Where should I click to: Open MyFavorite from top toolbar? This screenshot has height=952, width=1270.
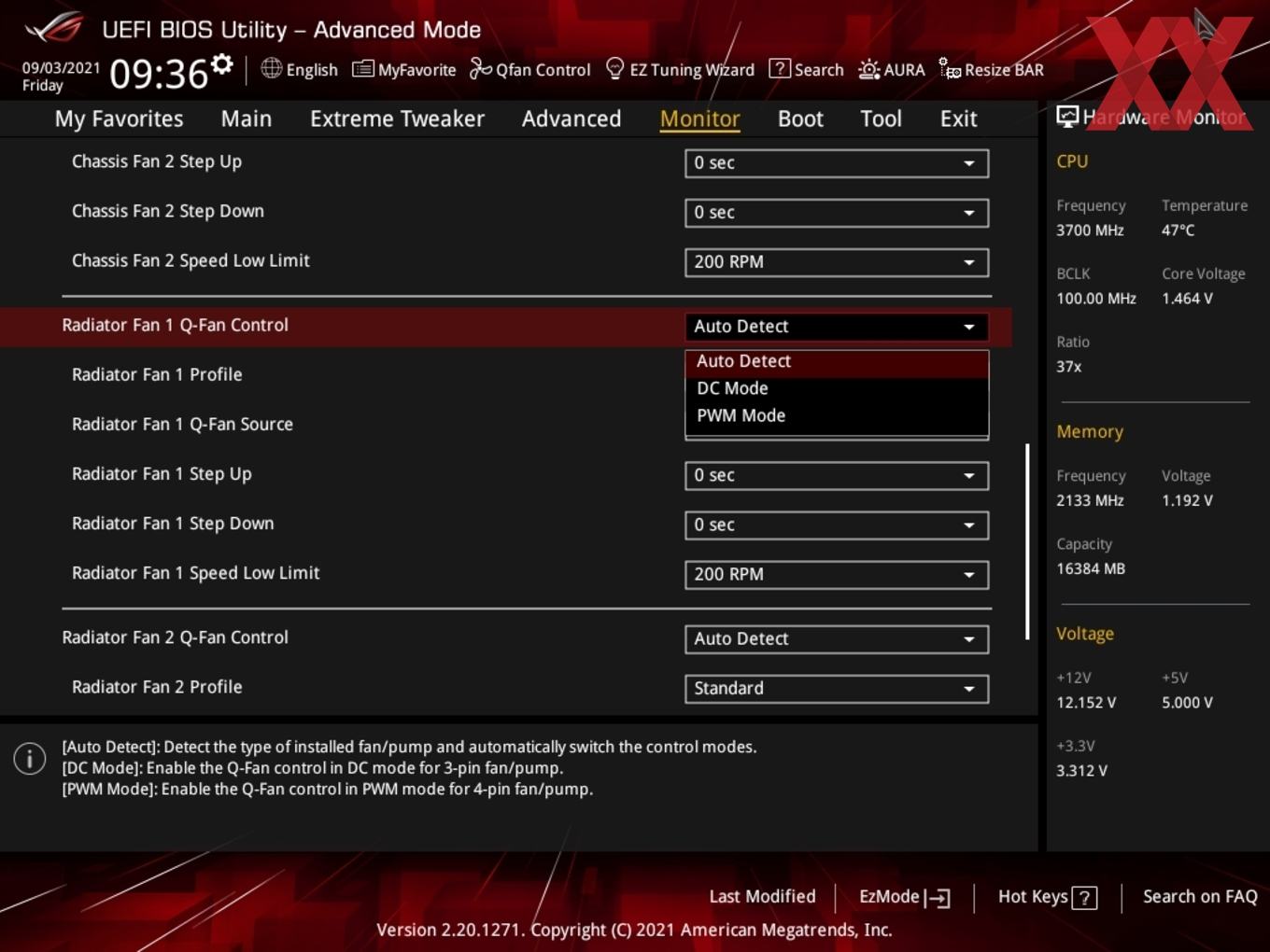tap(403, 69)
